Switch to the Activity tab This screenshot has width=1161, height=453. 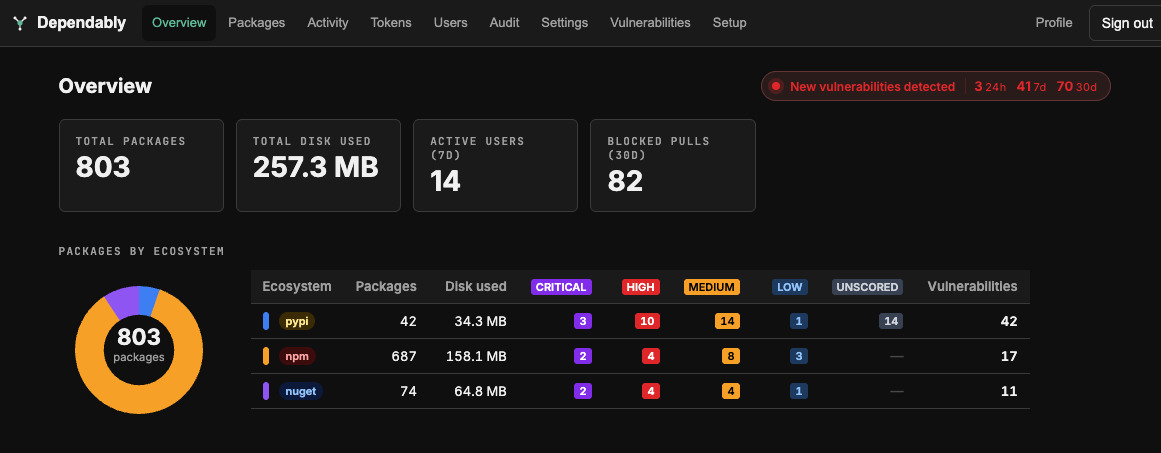(x=328, y=23)
